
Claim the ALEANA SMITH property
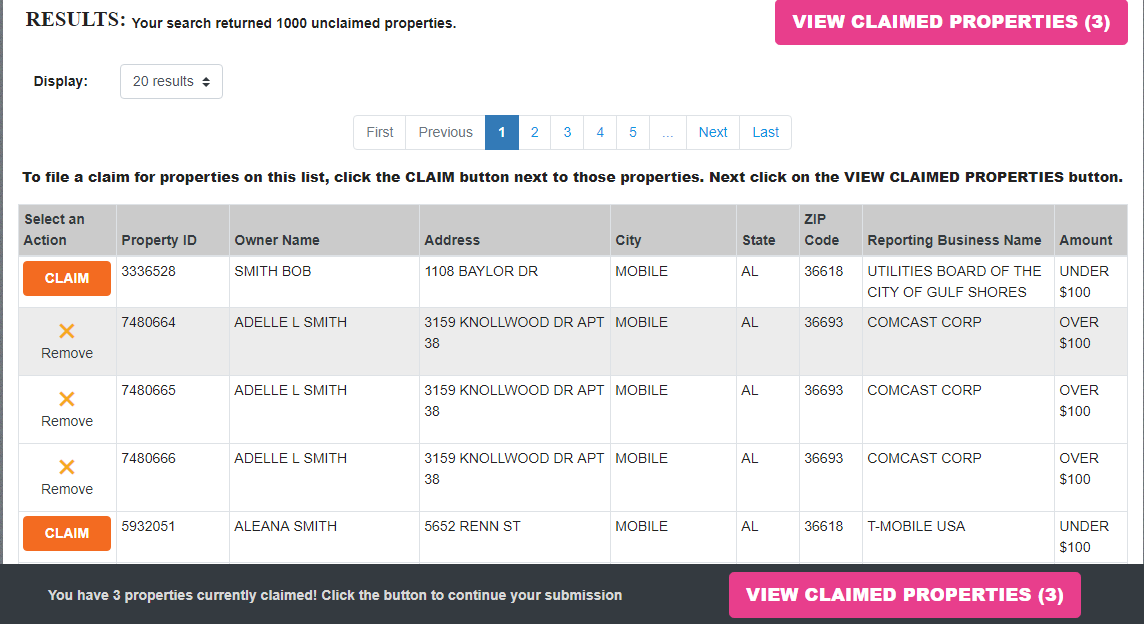[x=67, y=534]
